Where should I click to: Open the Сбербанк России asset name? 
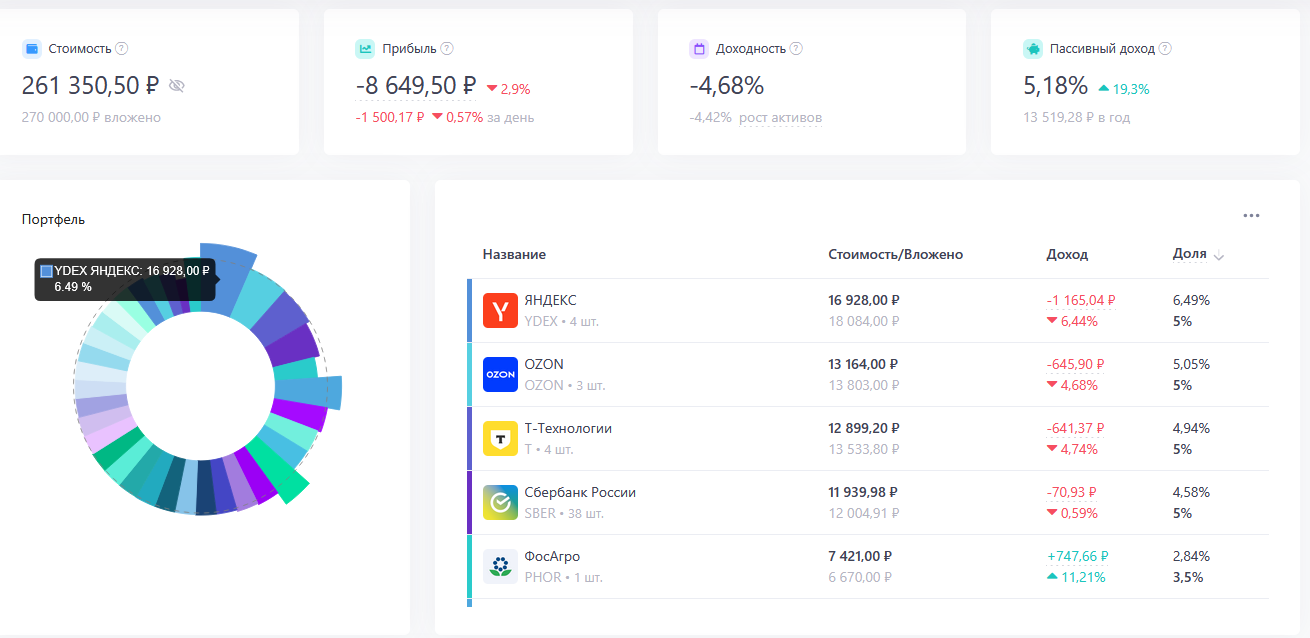[x=580, y=492]
